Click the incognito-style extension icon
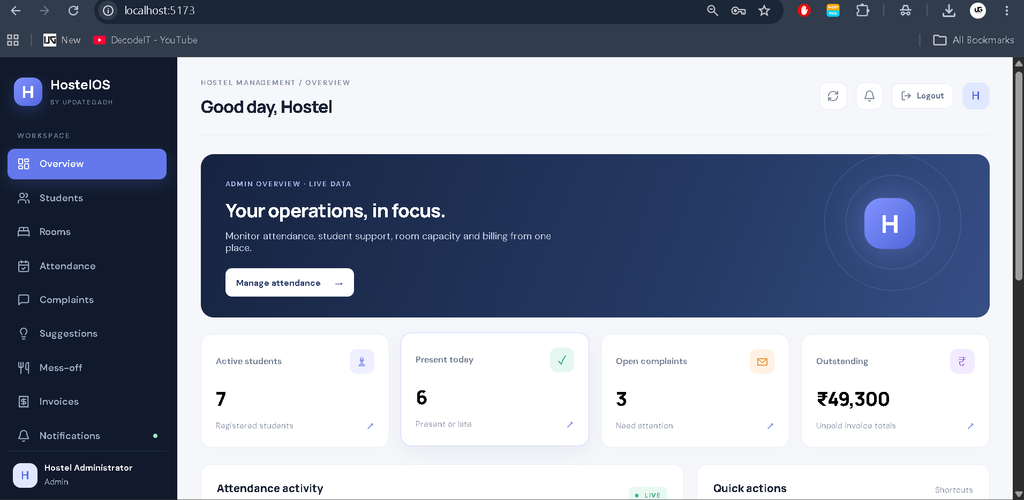 905,10
